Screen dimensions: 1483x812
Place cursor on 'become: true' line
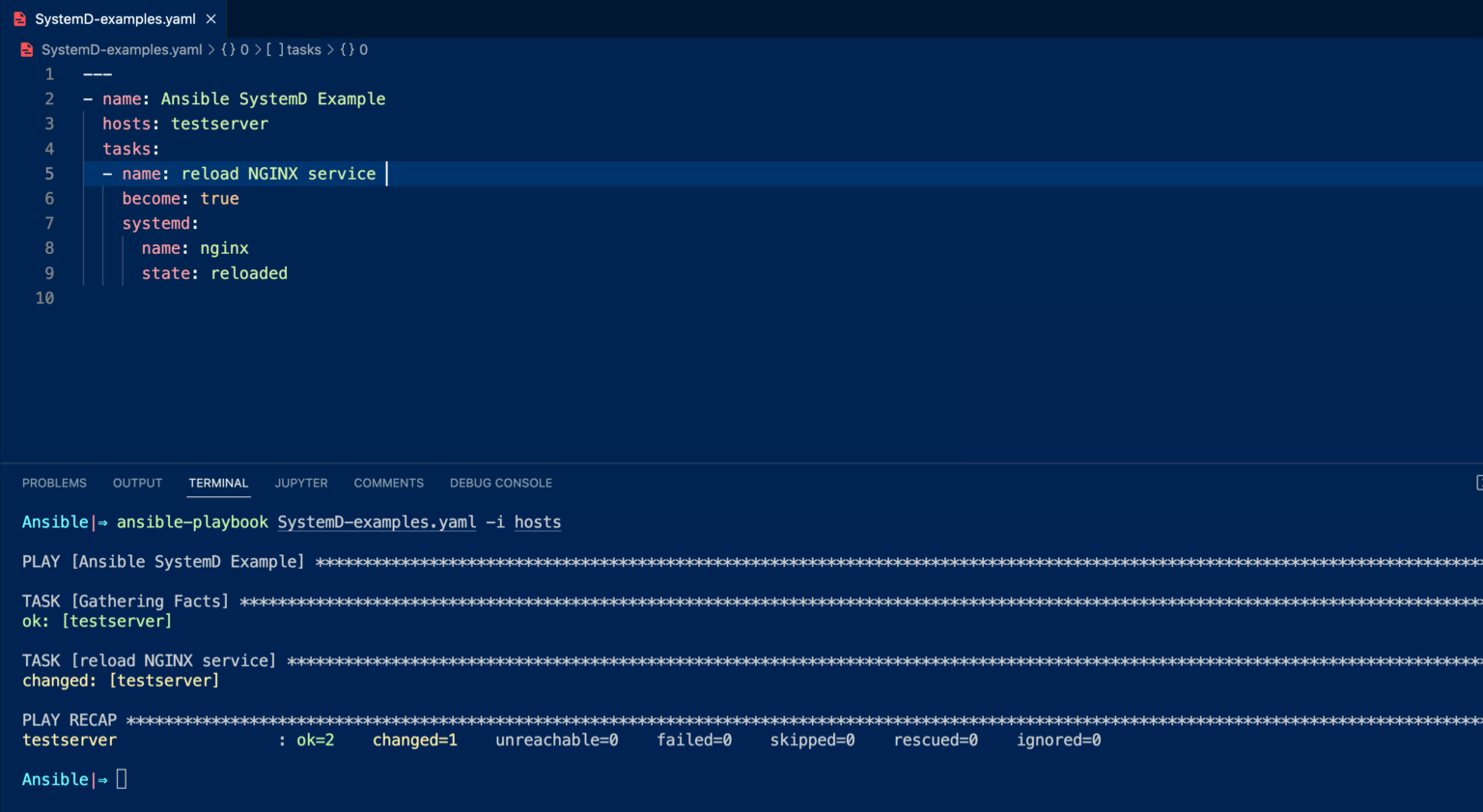pos(181,199)
